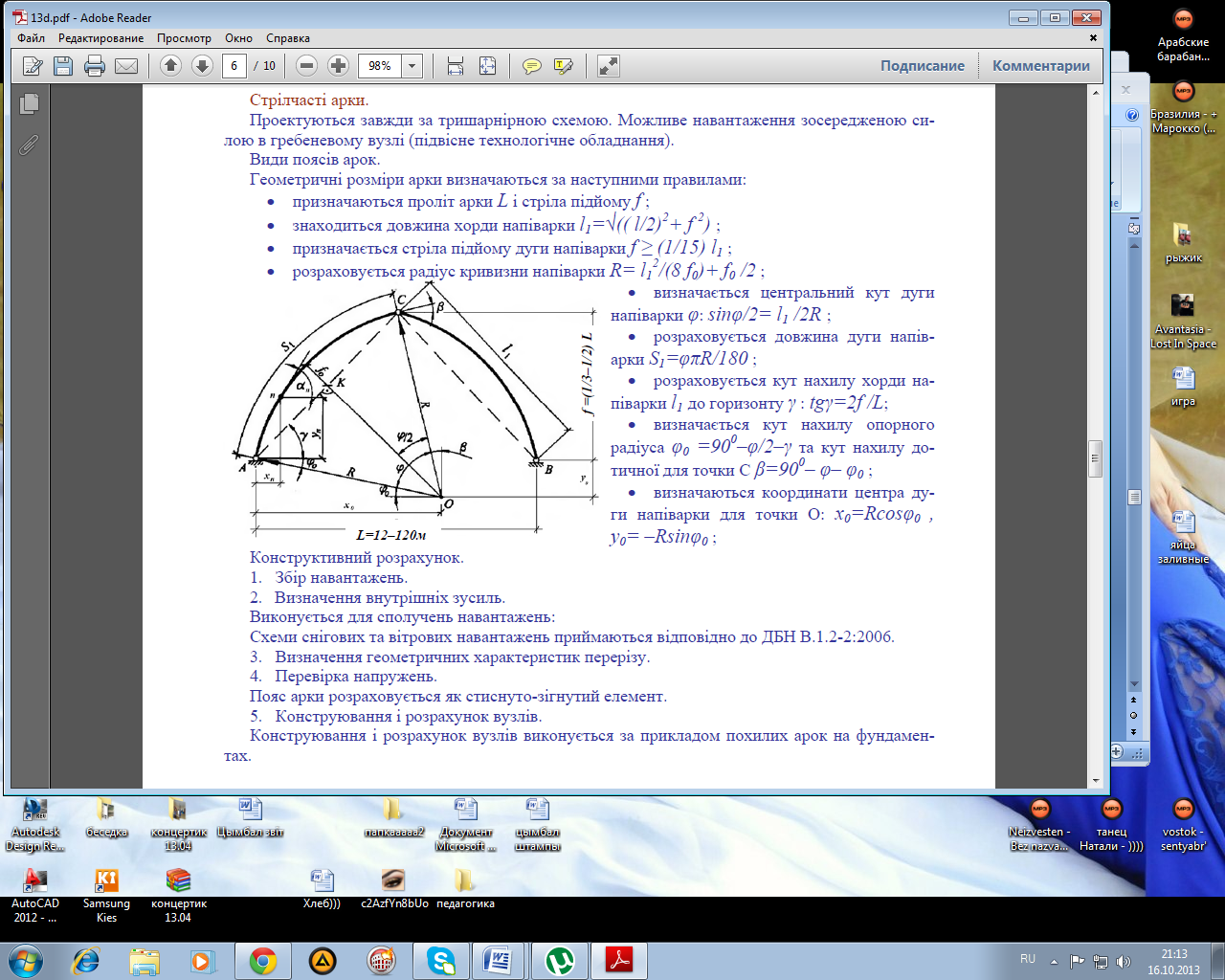Add a sticky note comment
This screenshot has height=980, width=1225.
(x=531, y=66)
